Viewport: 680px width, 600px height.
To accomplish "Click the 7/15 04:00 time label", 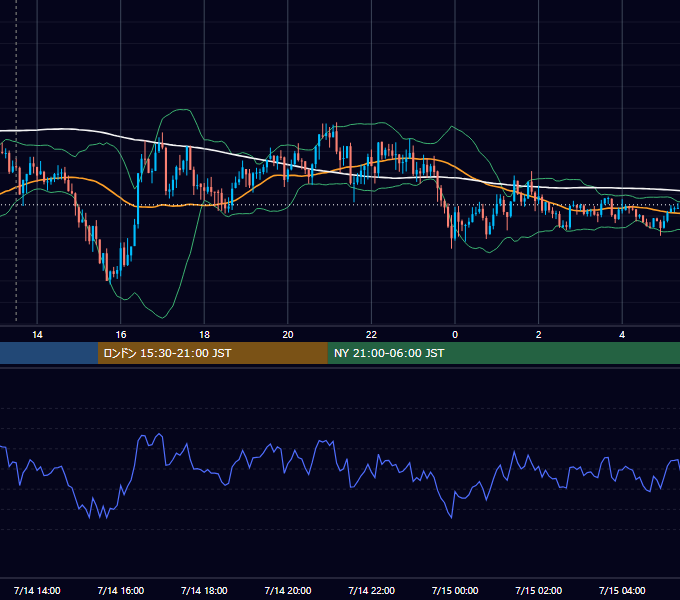I will coord(622,590).
